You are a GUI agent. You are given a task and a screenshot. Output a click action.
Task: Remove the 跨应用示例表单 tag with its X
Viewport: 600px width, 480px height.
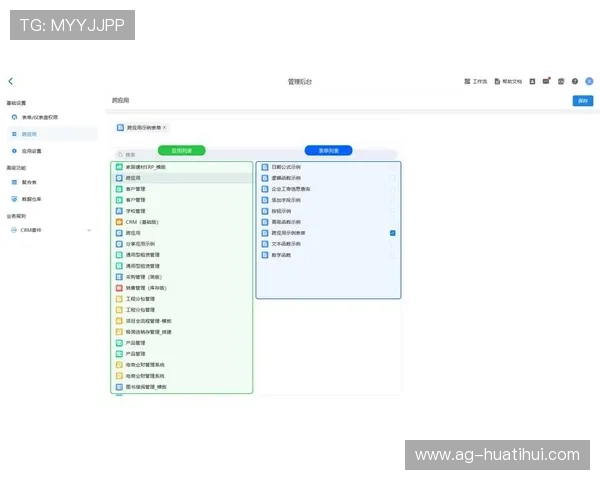click(165, 127)
